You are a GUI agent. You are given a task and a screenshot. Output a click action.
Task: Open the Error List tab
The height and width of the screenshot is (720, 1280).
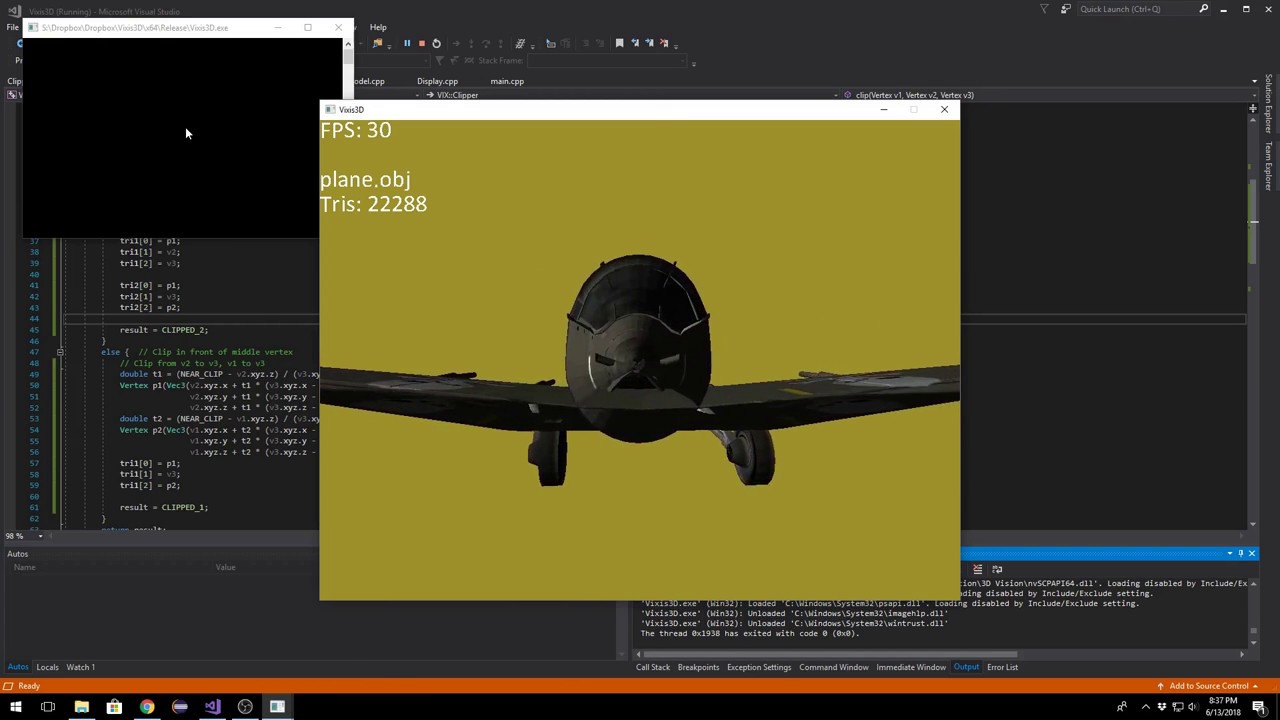tap(1002, 667)
